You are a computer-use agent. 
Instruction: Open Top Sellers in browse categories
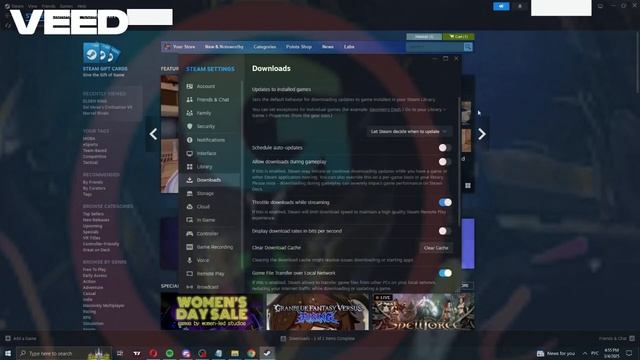pyautogui.click(x=93, y=214)
